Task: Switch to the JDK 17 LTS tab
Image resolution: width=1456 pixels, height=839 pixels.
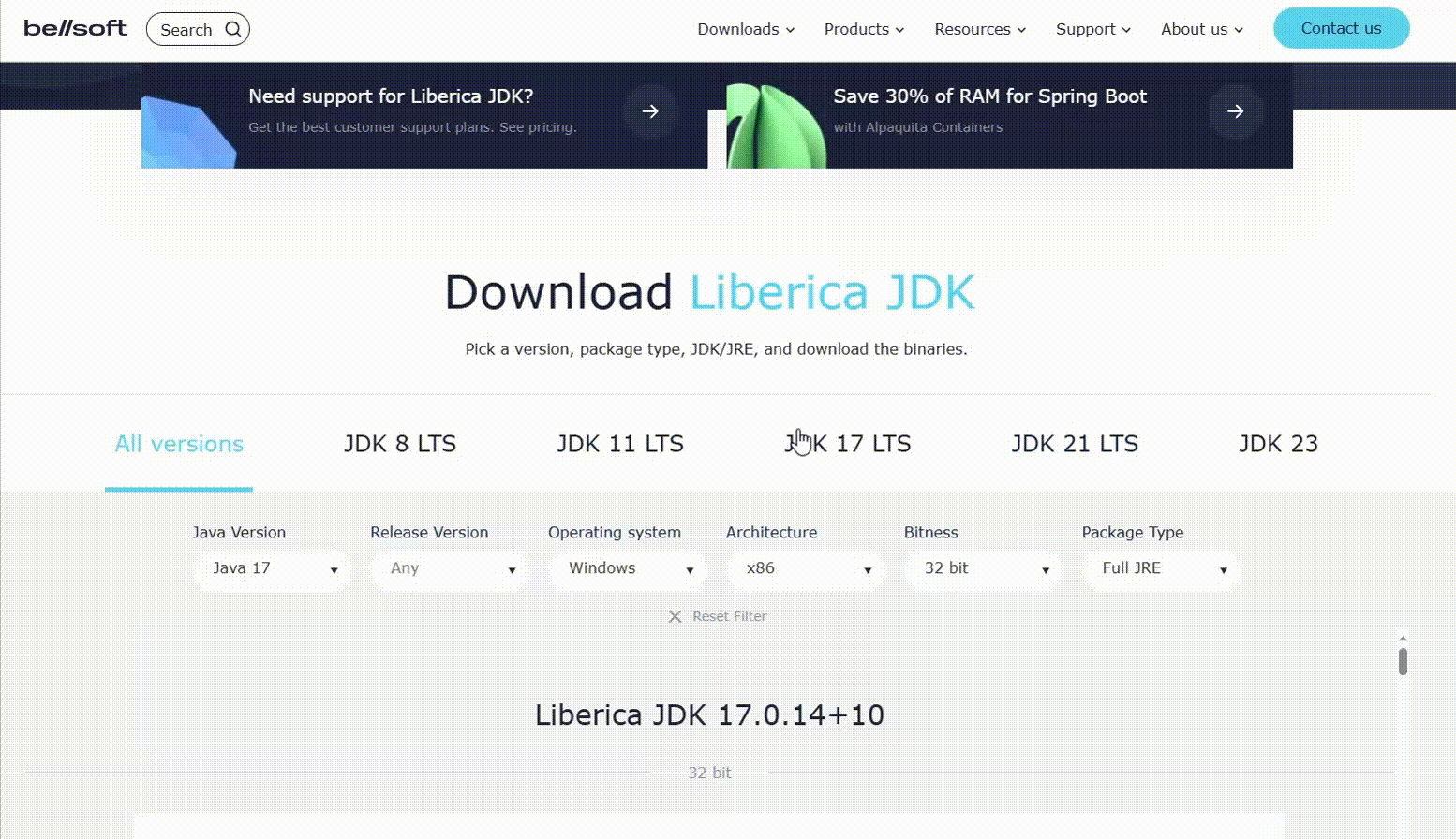Action: (848, 444)
